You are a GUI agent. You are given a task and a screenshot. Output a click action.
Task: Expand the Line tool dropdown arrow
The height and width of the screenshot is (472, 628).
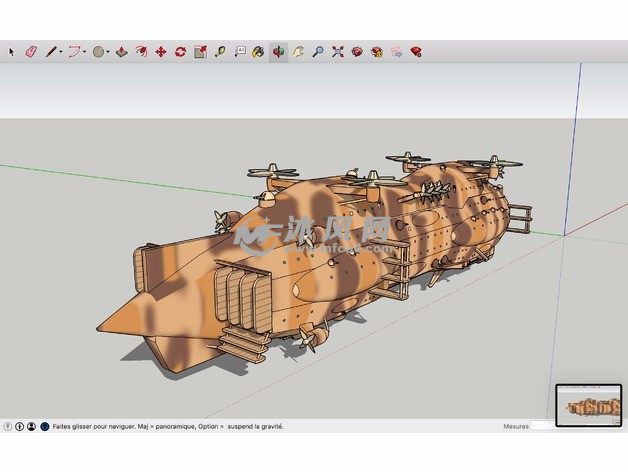coord(61,51)
